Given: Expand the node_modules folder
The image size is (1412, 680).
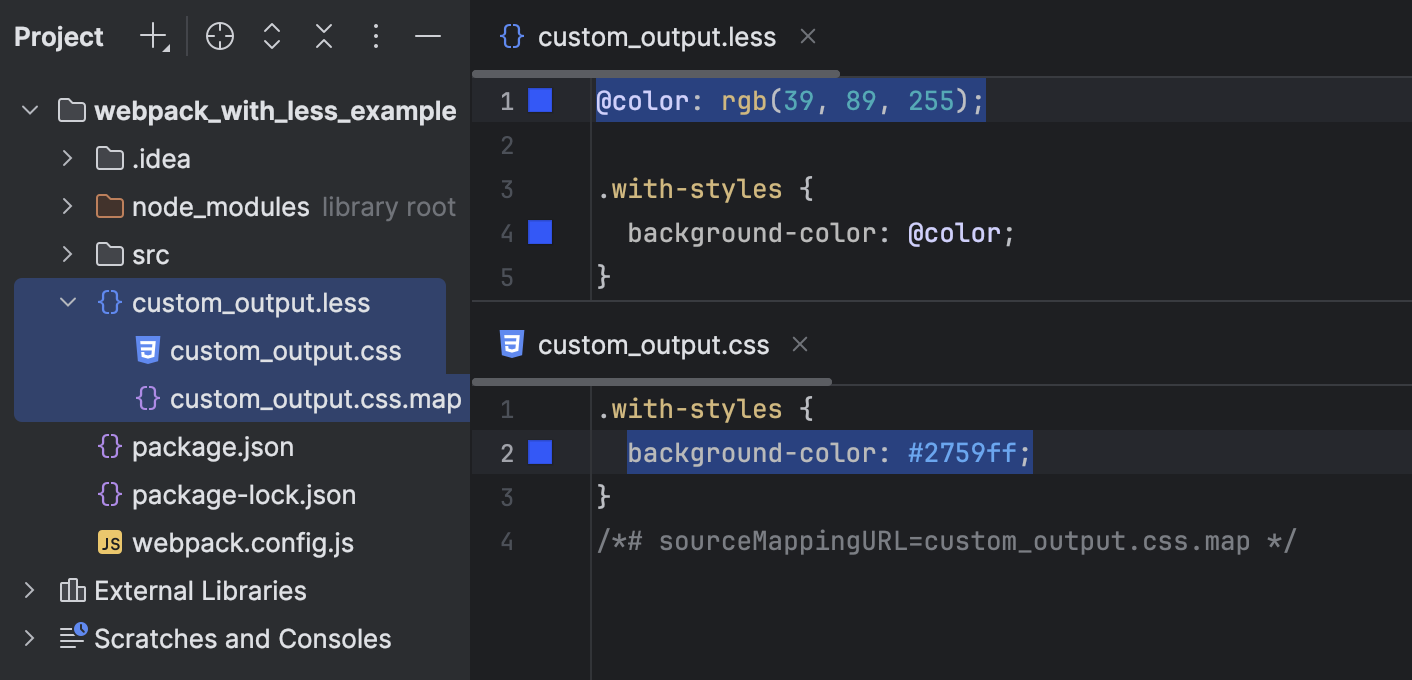Looking at the screenshot, I should (x=66, y=207).
